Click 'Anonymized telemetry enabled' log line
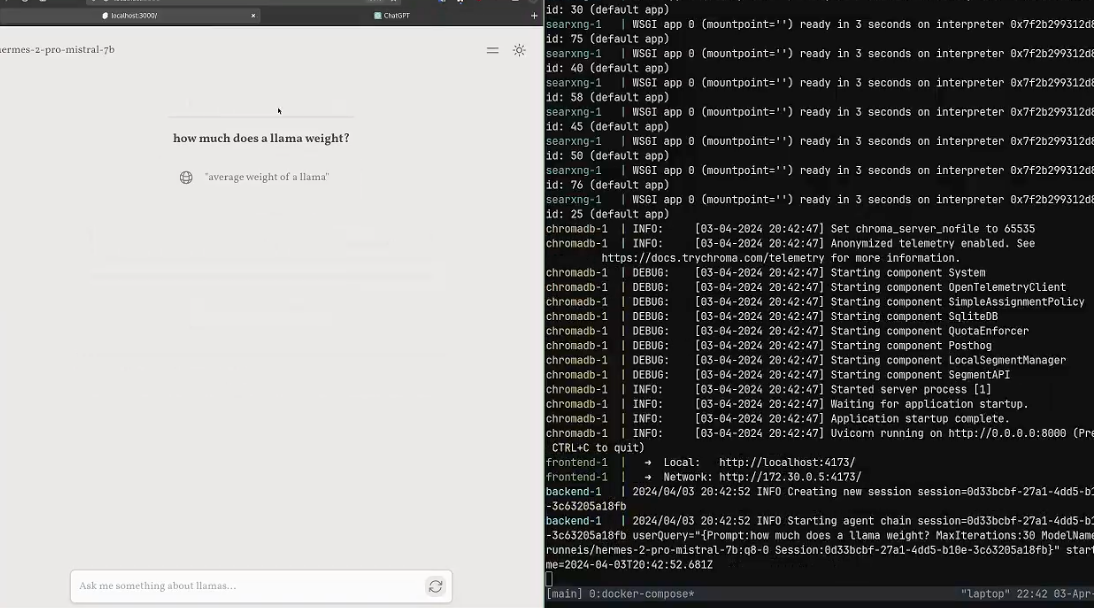The image size is (1094, 608). pyautogui.click(x=790, y=244)
